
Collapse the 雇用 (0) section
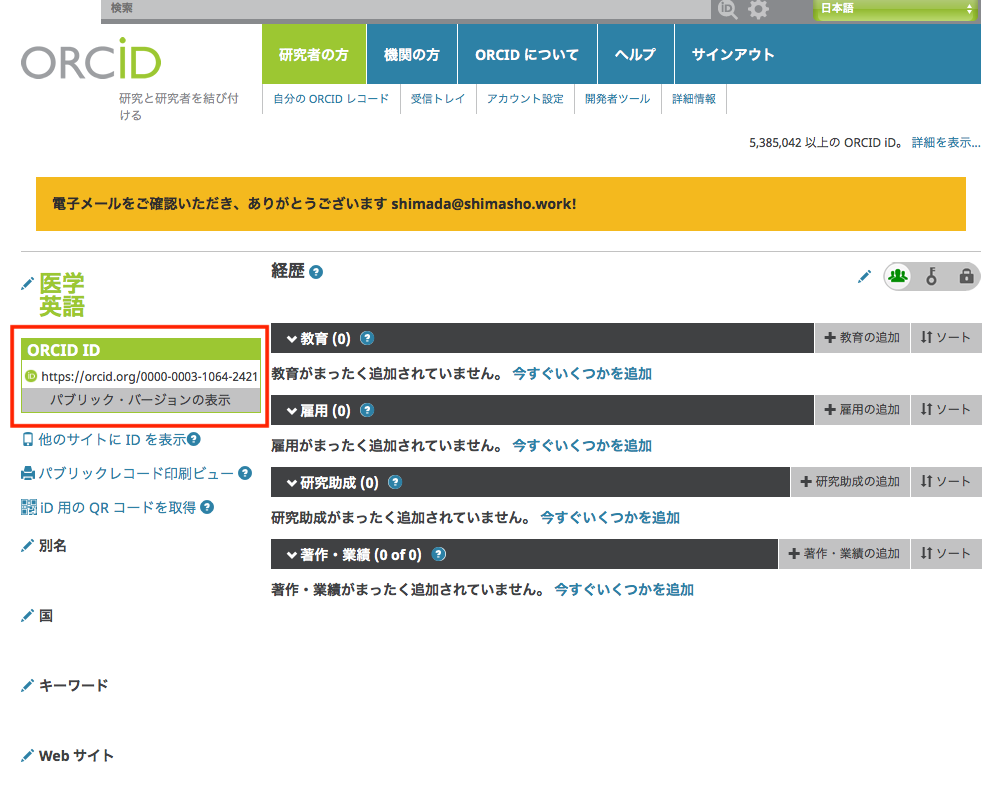292,410
